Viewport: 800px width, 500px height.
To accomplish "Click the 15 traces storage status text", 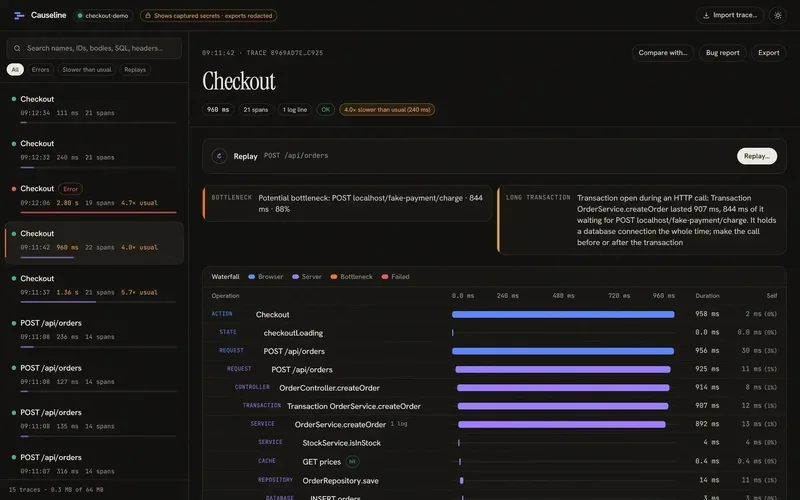I will coord(56,490).
